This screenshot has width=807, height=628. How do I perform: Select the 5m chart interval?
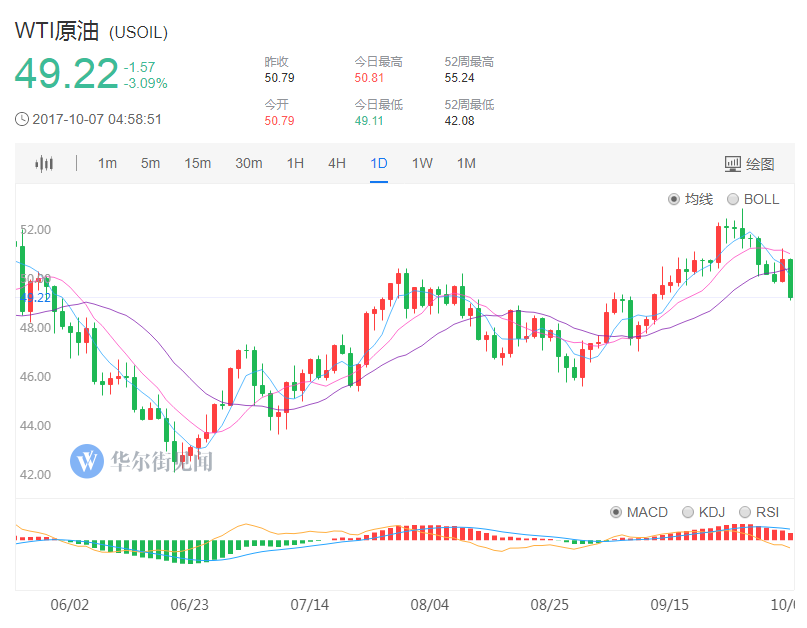150,164
